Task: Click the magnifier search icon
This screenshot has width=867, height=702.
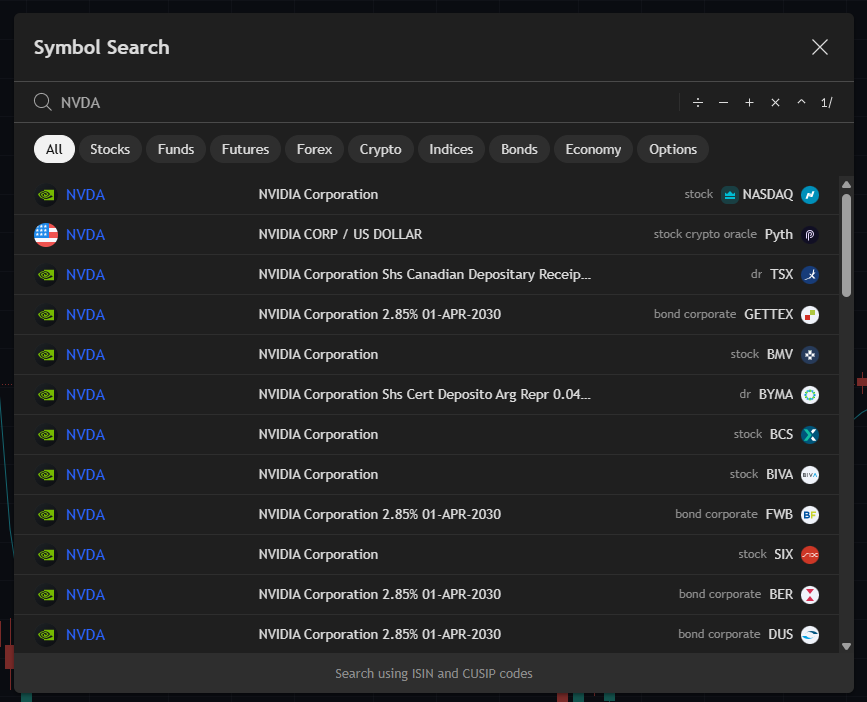Action: [x=43, y=102]
